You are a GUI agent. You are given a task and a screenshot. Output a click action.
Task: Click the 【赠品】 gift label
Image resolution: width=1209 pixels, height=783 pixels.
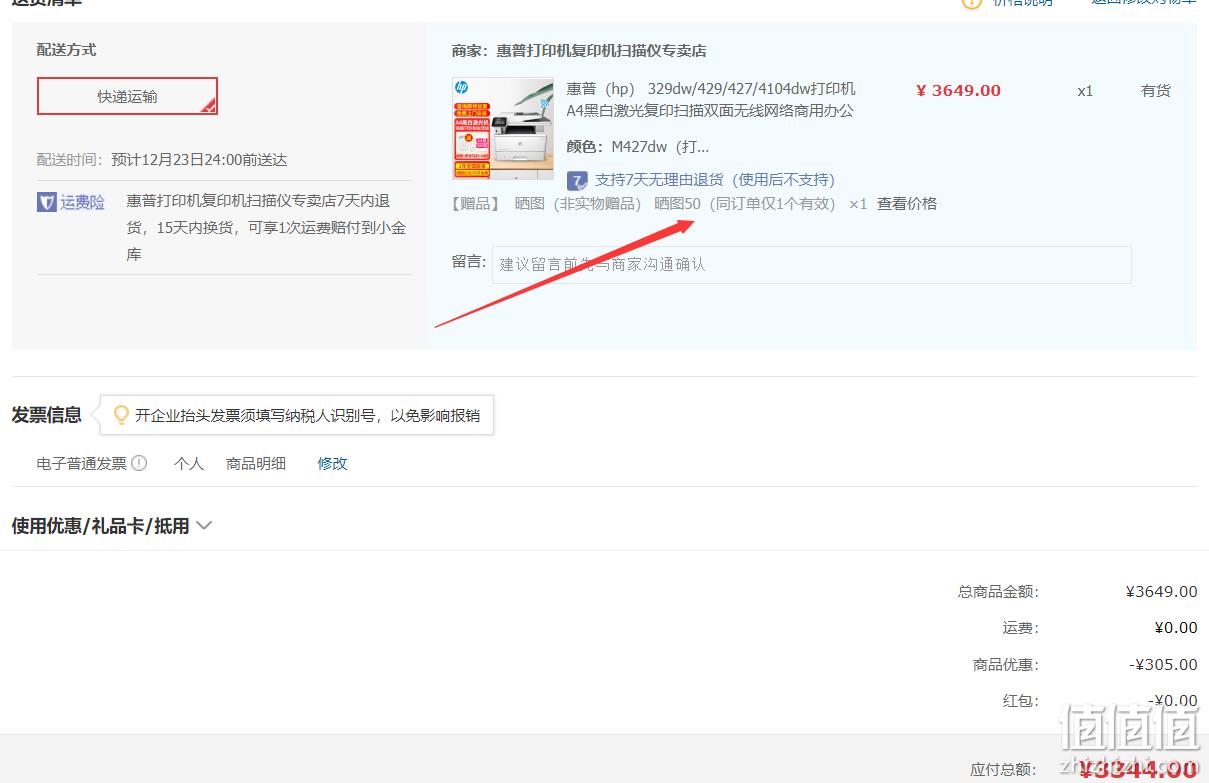[x=475, y=203]
